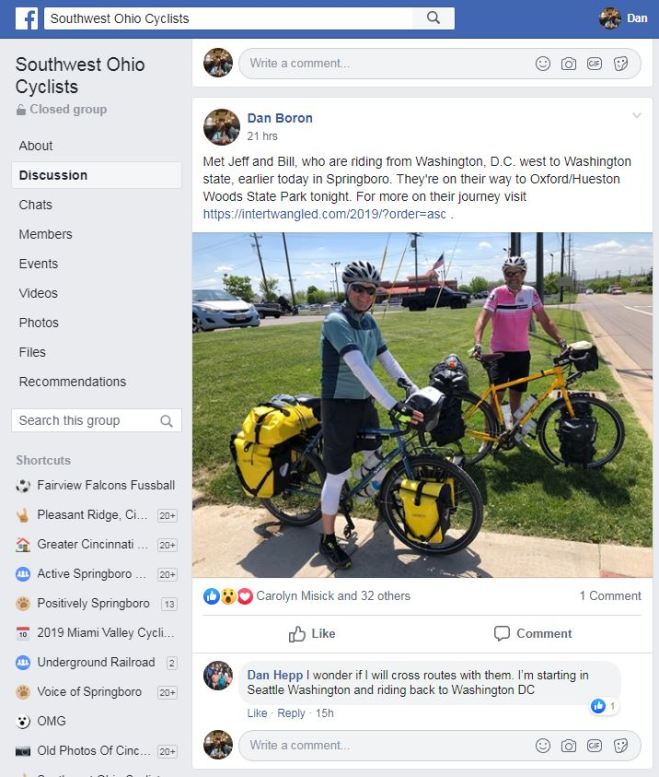Post a sticker from bottom comment box
The height and width of the screenshot is (777, 659).
tap(620, 745)
